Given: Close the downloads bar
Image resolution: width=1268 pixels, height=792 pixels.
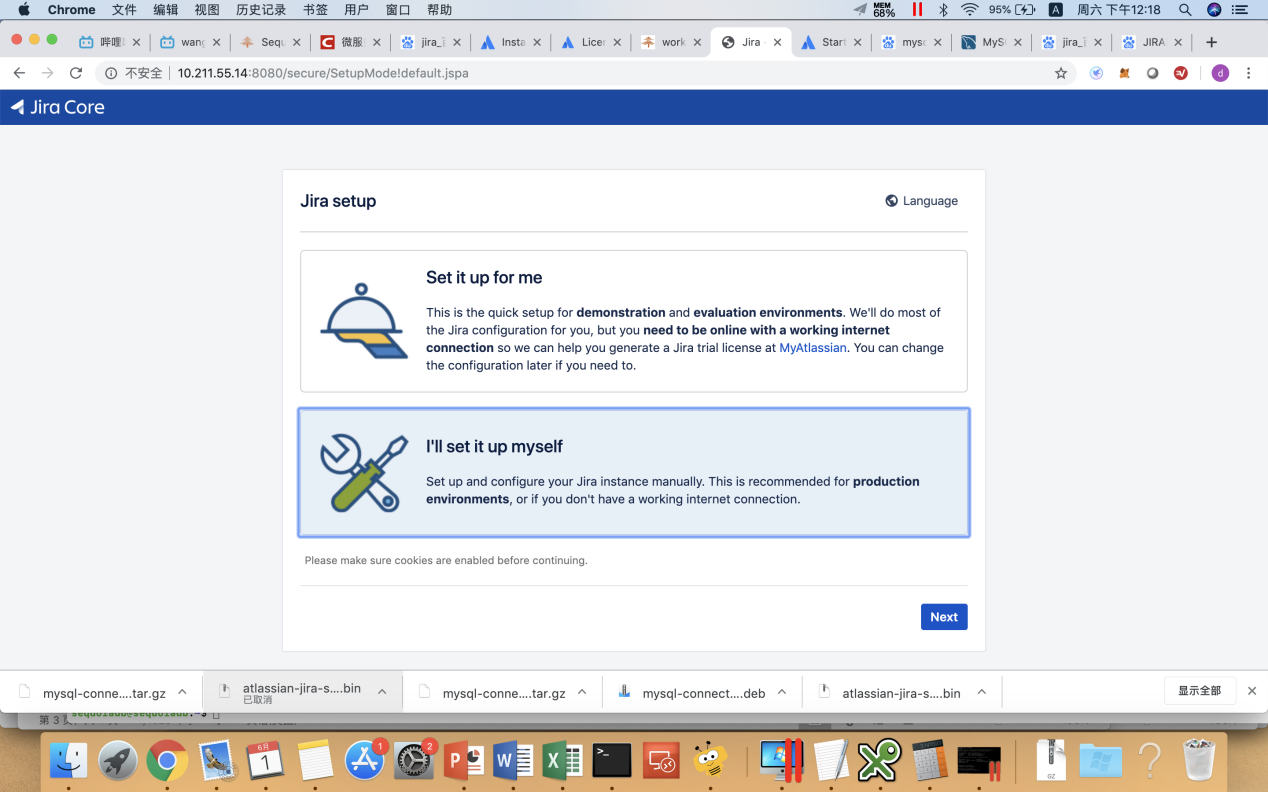Looking at the screenshot, I should (x=1251, y=691).
